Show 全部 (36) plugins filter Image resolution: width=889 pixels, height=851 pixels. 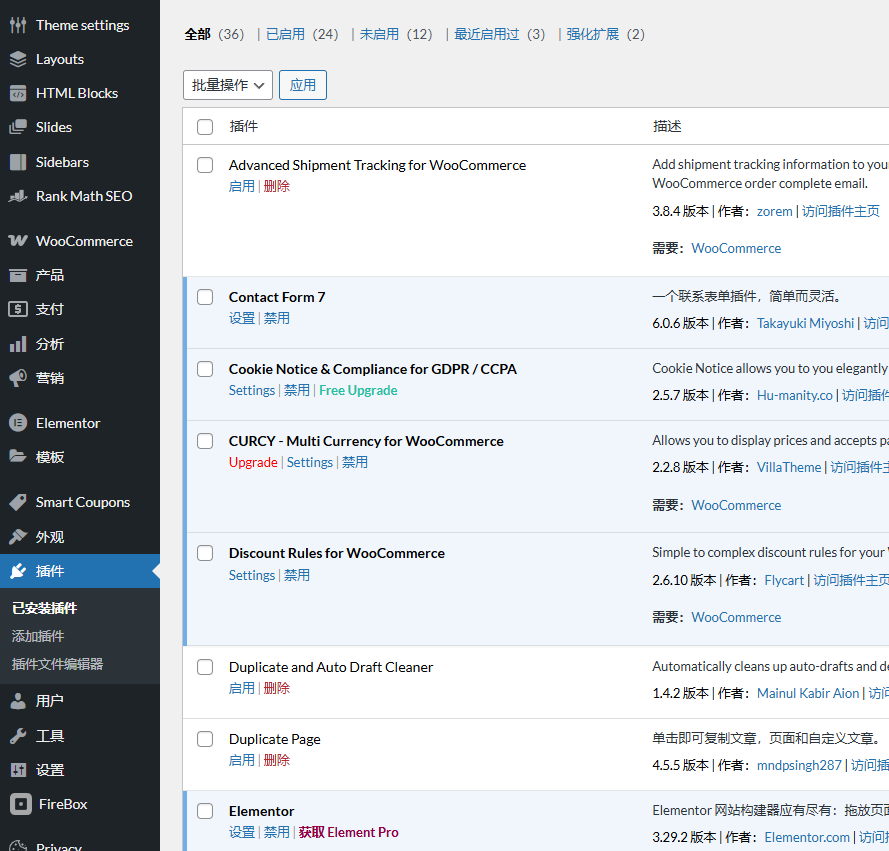[214, 35]
